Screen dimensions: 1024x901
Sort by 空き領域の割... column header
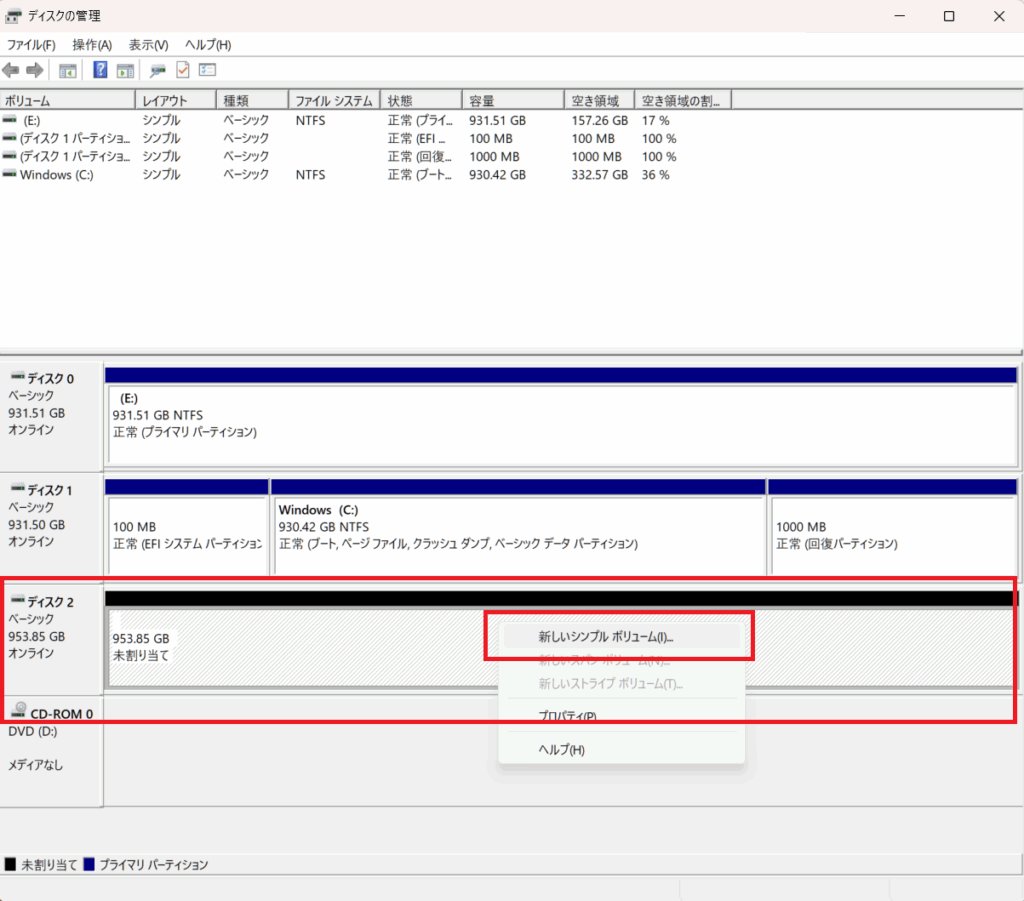coord(683,101)
